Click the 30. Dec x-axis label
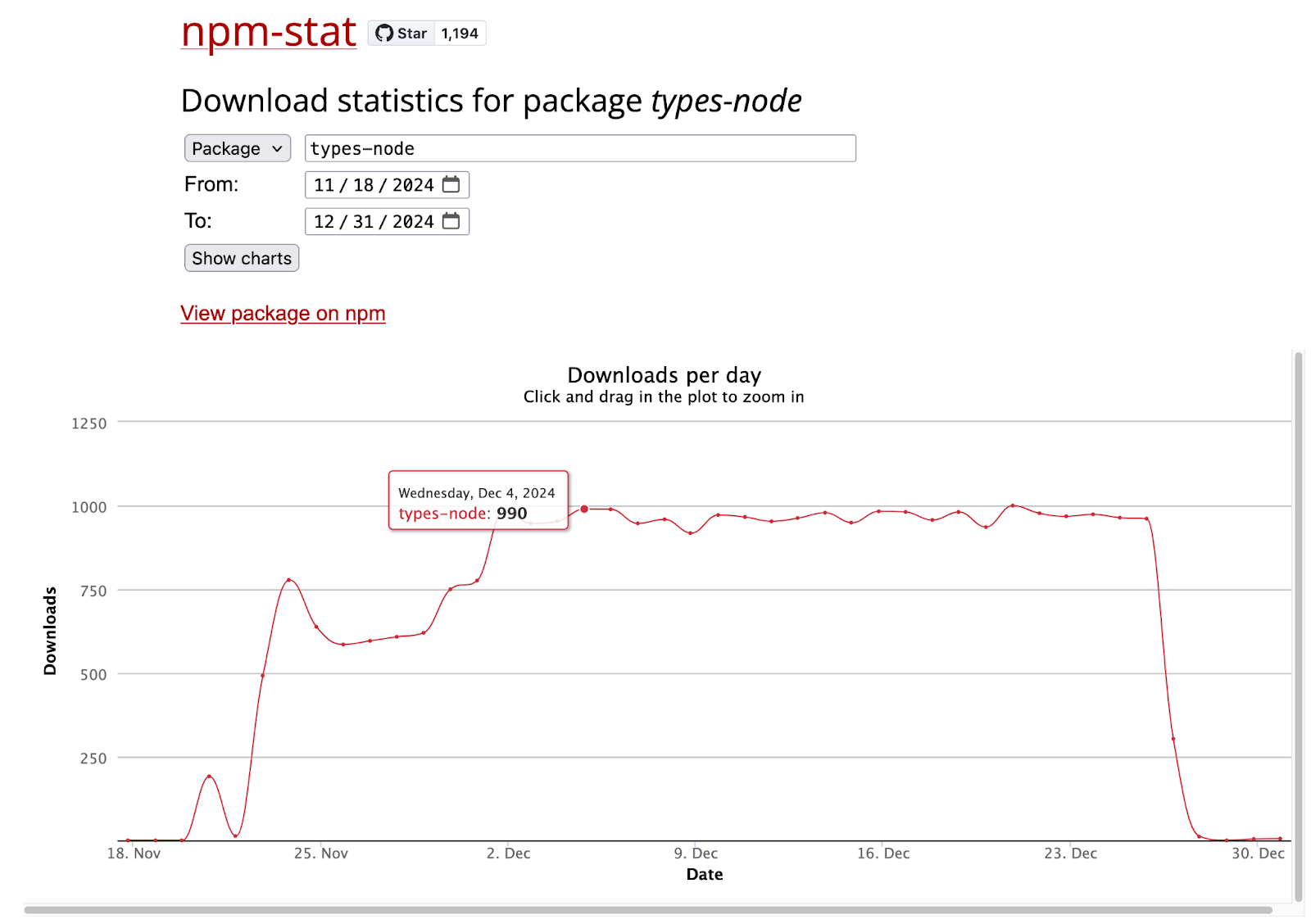The width and height of the screenshot is (1311, 924). point(1258,854)
